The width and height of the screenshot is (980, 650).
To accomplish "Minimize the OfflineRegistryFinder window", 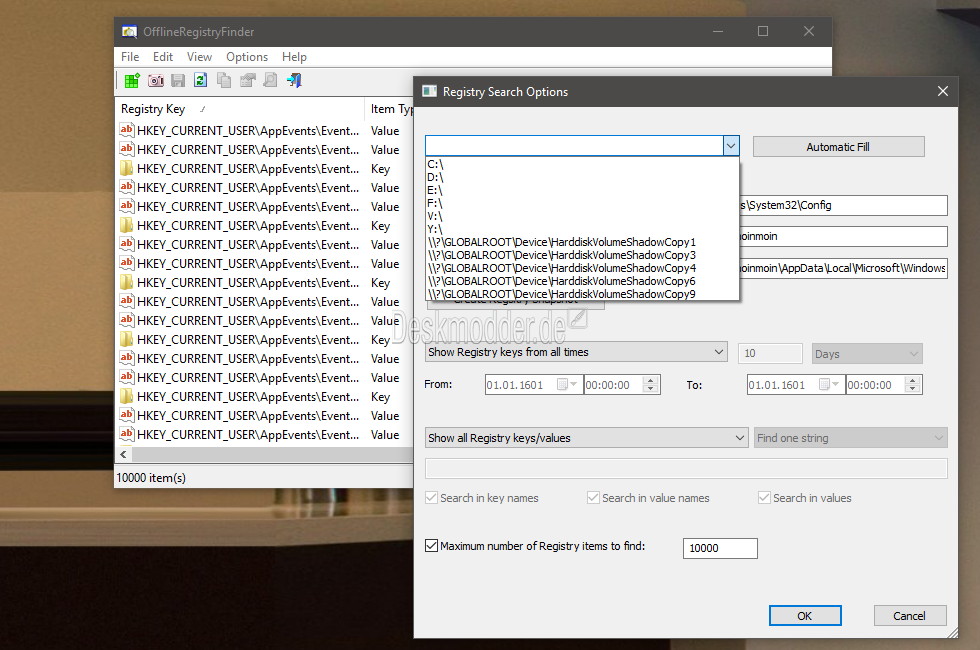I will click(718, 31).
